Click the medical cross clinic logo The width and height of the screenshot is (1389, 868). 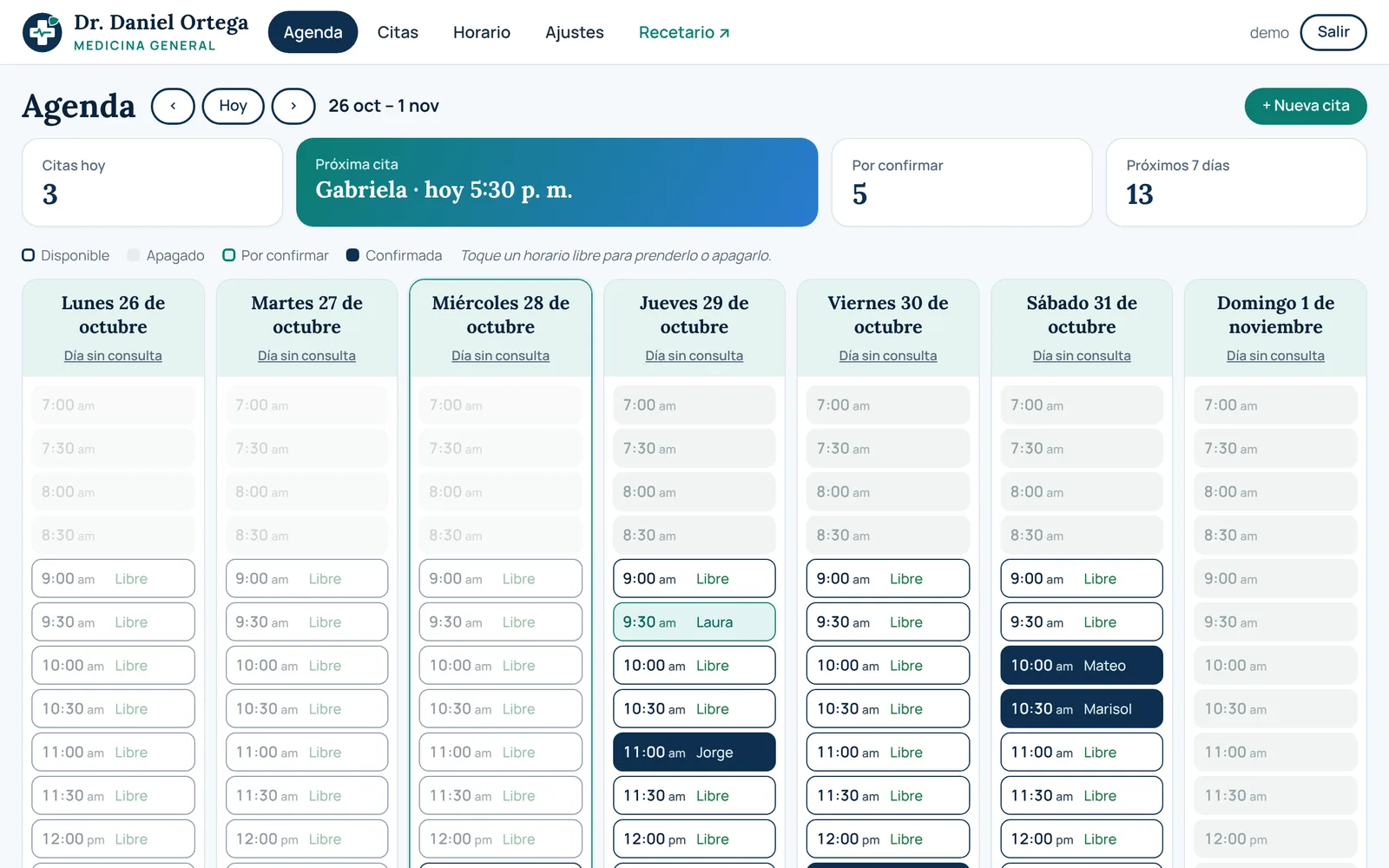tap(42, 33)
